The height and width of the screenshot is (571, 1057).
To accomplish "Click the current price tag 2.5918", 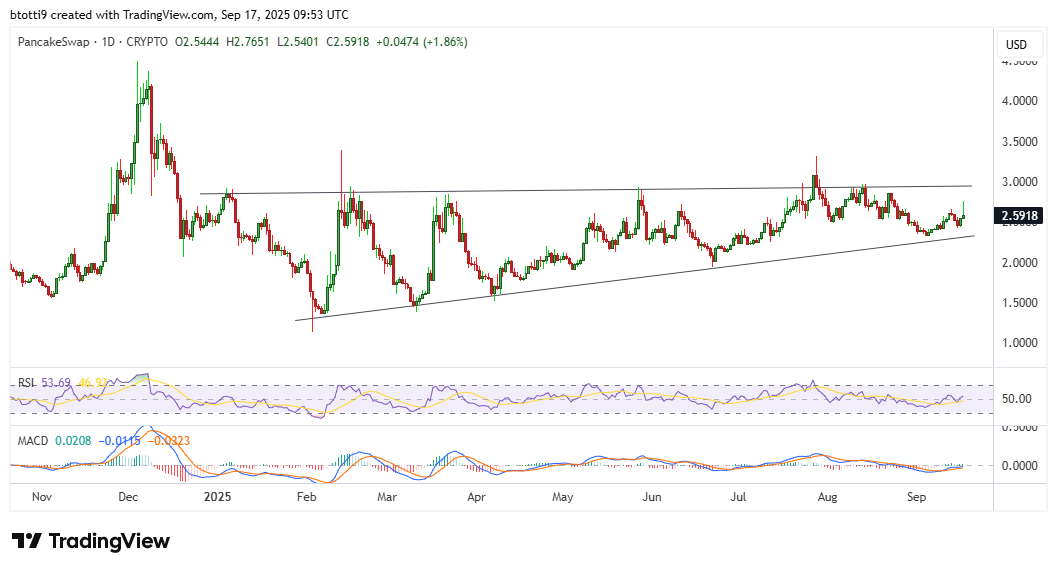I will (x=1021, y=214).
